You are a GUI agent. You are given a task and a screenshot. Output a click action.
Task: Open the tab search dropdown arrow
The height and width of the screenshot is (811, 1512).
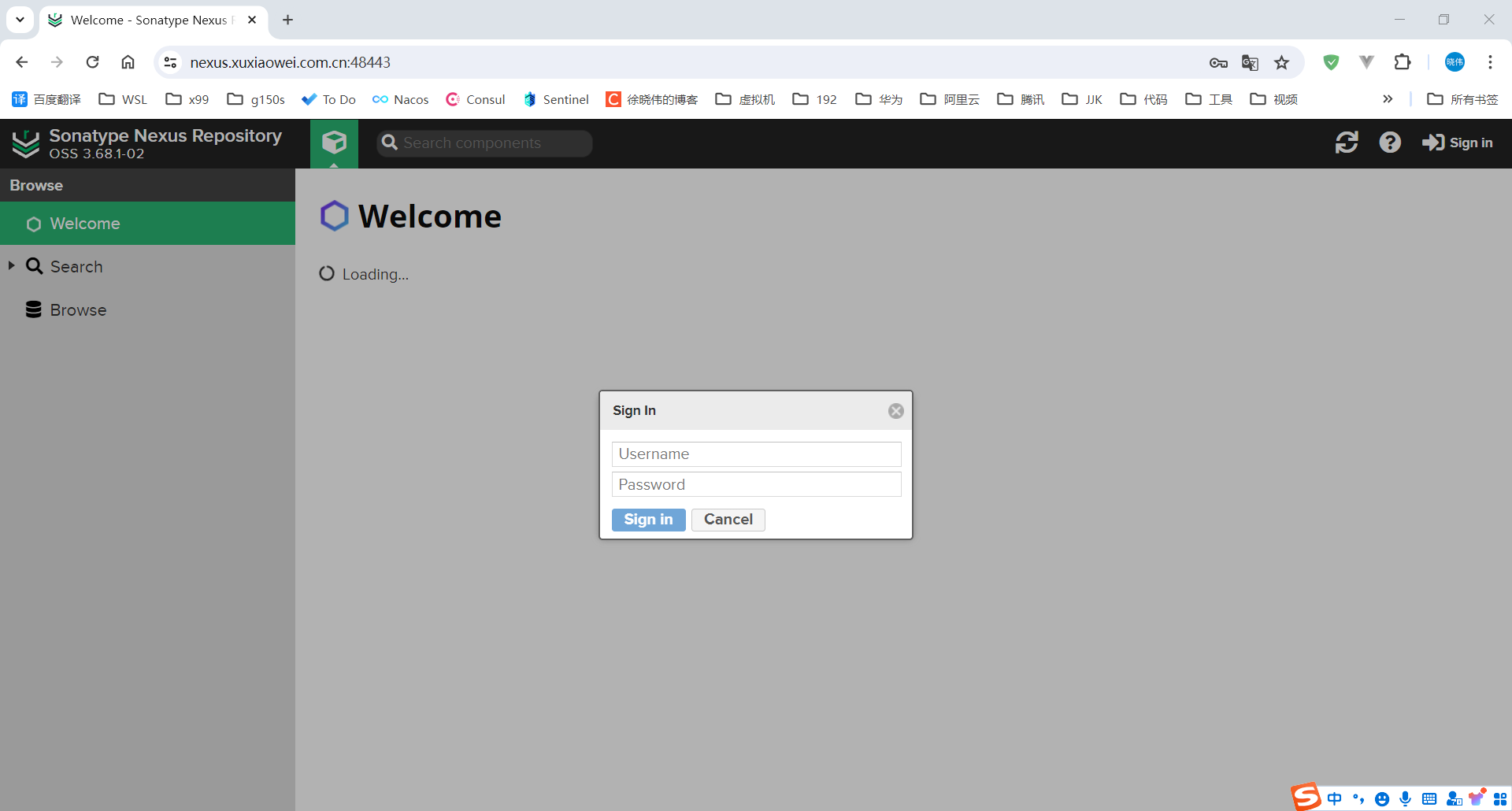coord(20,20)
